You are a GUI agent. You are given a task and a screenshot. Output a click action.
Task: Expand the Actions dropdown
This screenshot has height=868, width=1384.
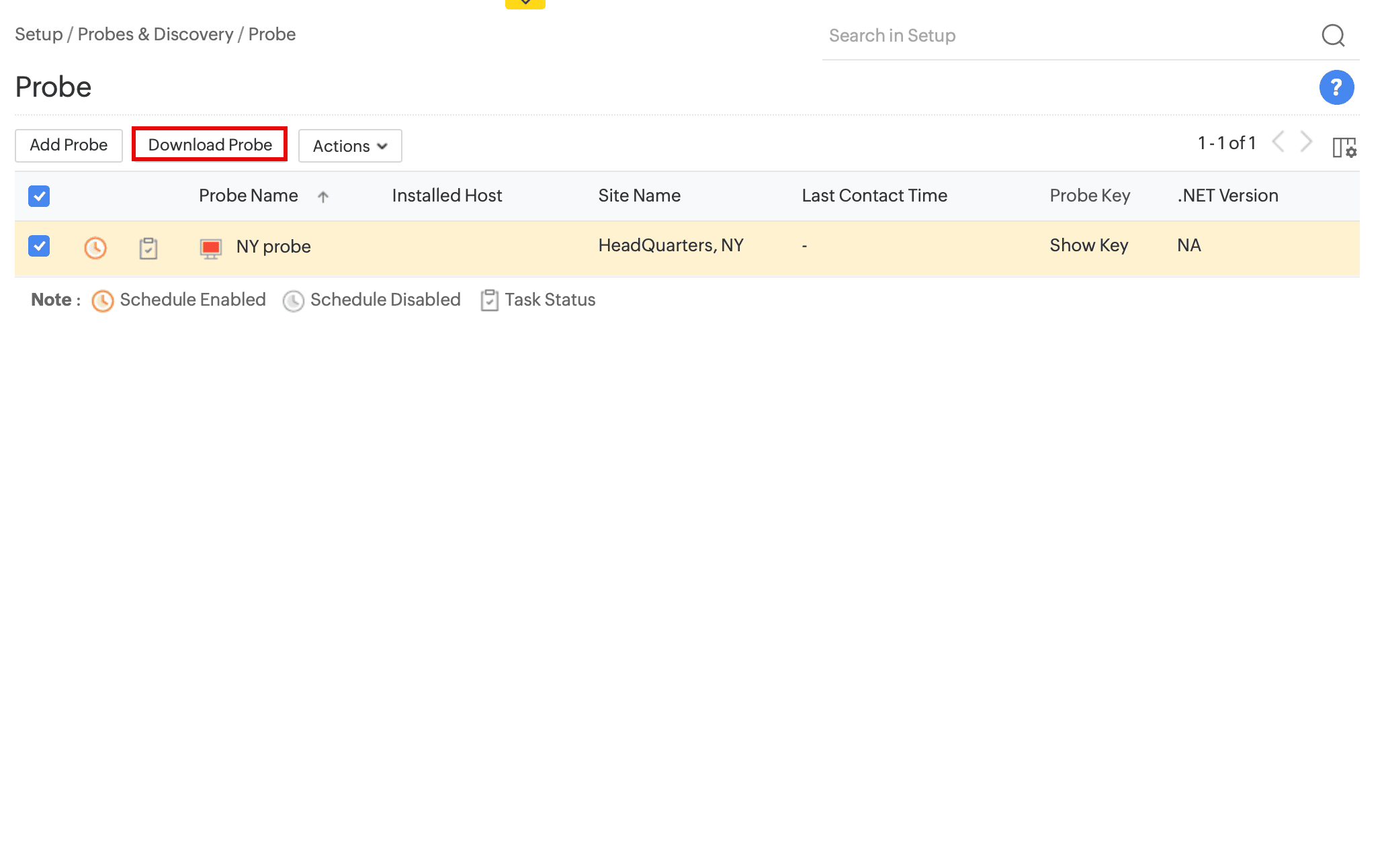pos(350,146)
